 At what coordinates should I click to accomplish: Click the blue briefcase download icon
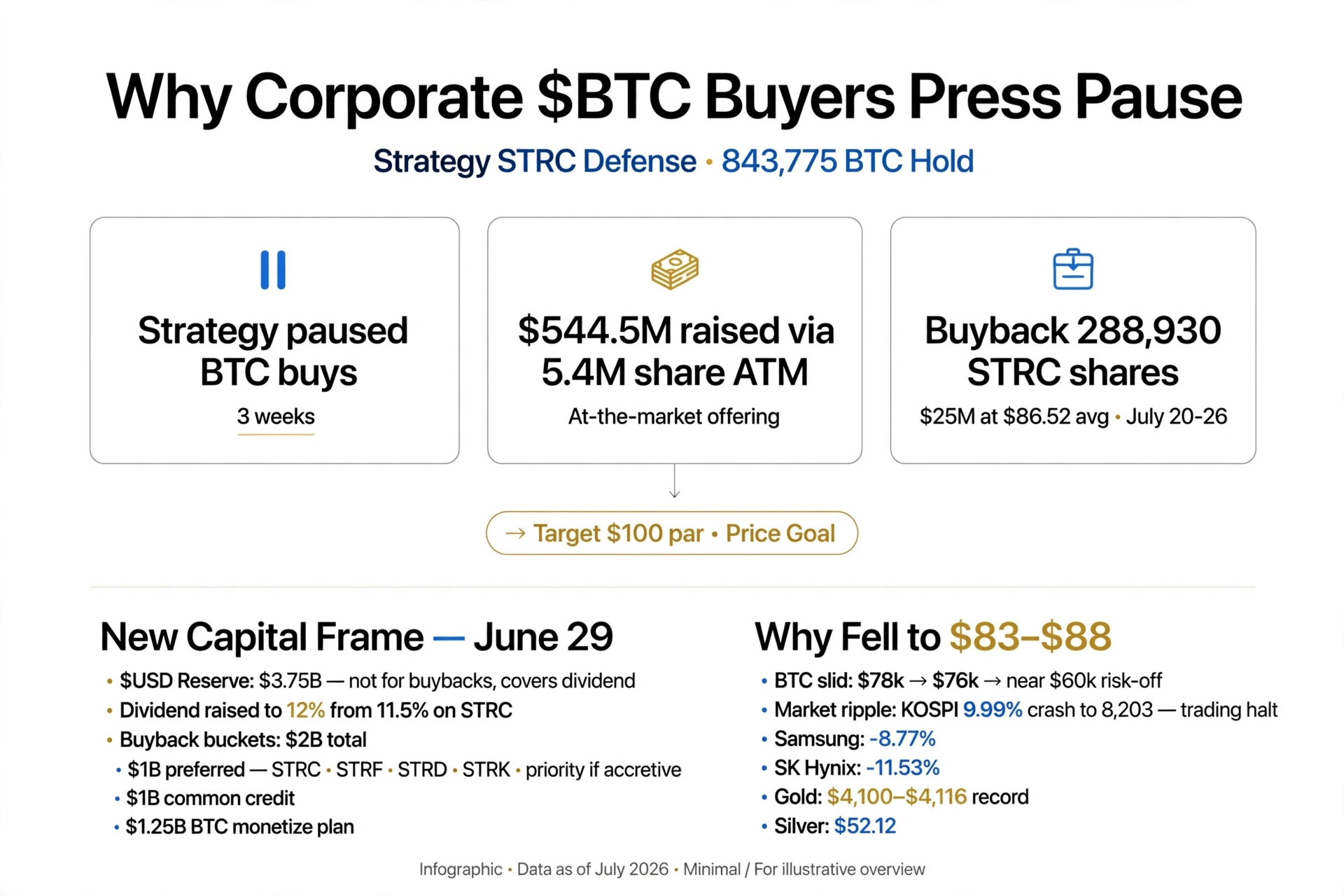[1073, 269]
